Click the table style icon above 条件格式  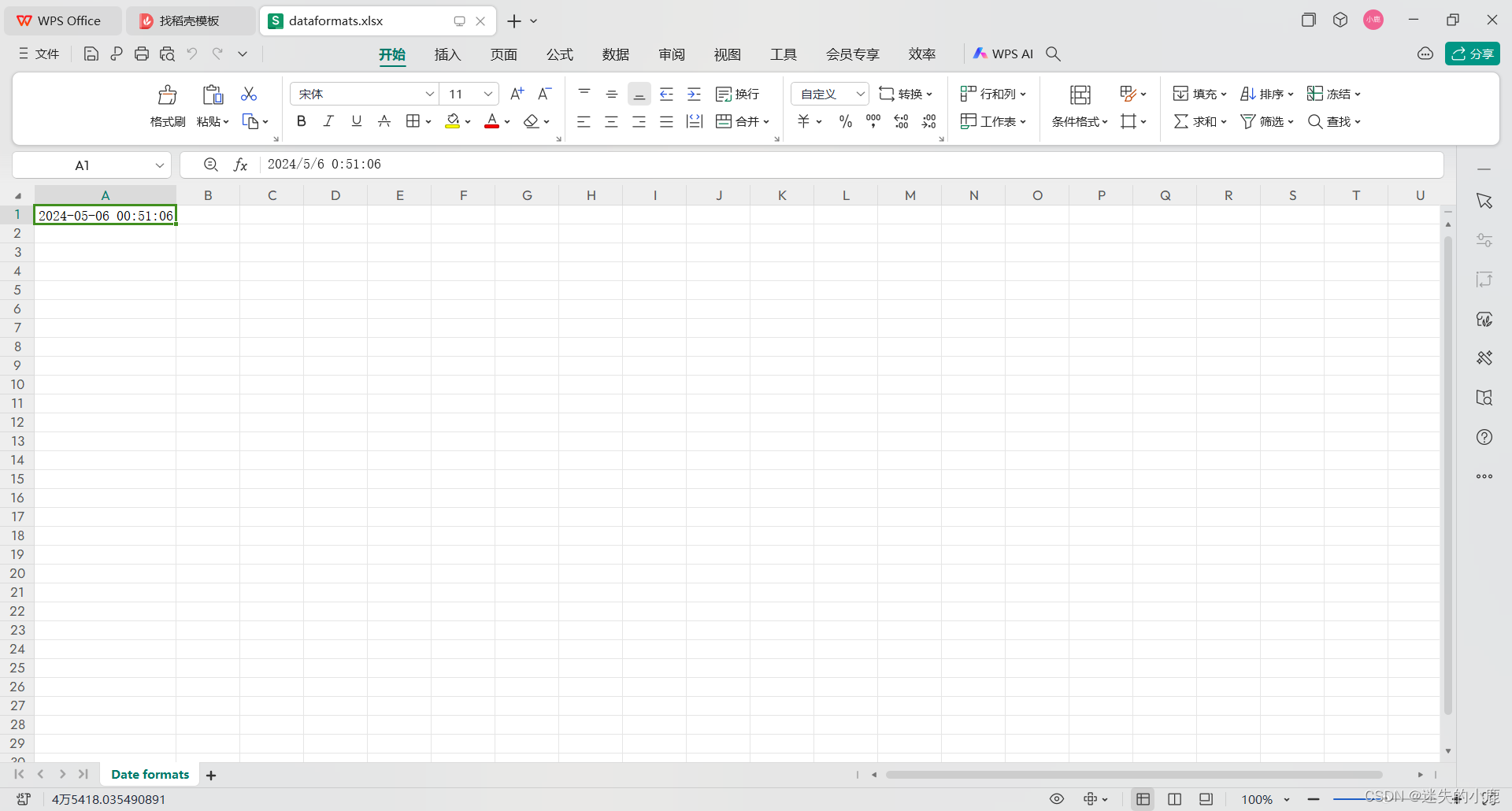coord(1080,94)
